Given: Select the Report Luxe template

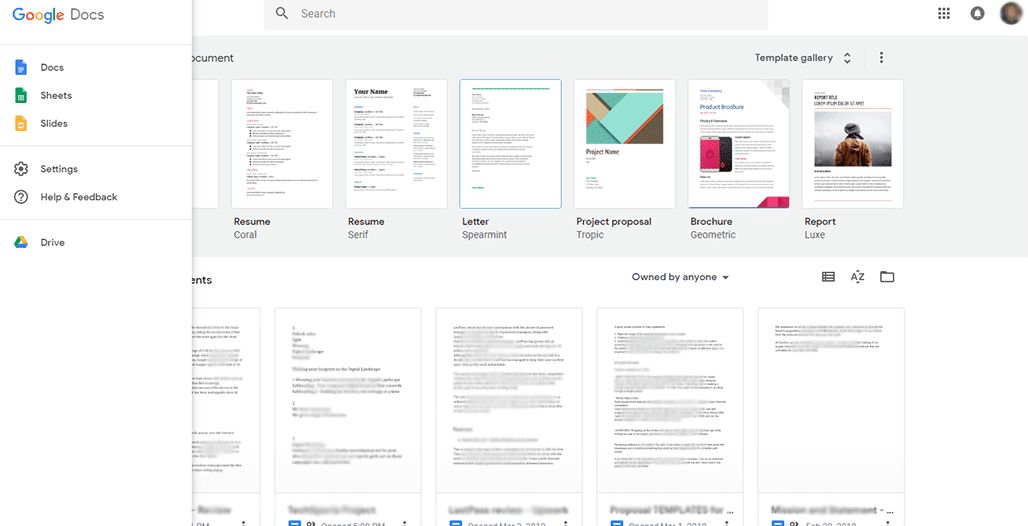Looking at the screenshot, I should pos(853,144).
